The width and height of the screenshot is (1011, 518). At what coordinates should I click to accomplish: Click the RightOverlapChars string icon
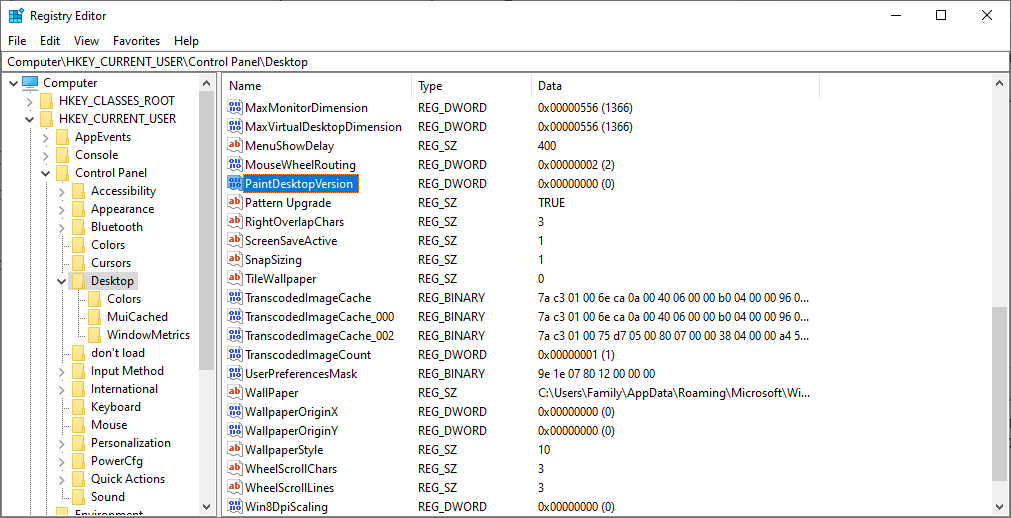235,222
